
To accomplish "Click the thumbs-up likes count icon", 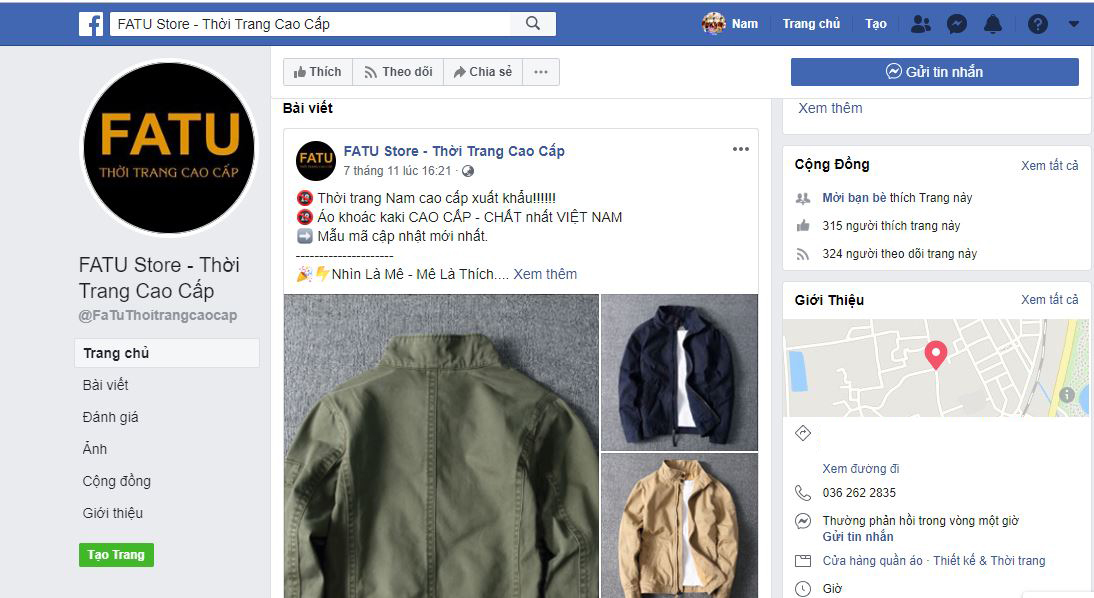I will pyautogui.click(x=803, y=225).
